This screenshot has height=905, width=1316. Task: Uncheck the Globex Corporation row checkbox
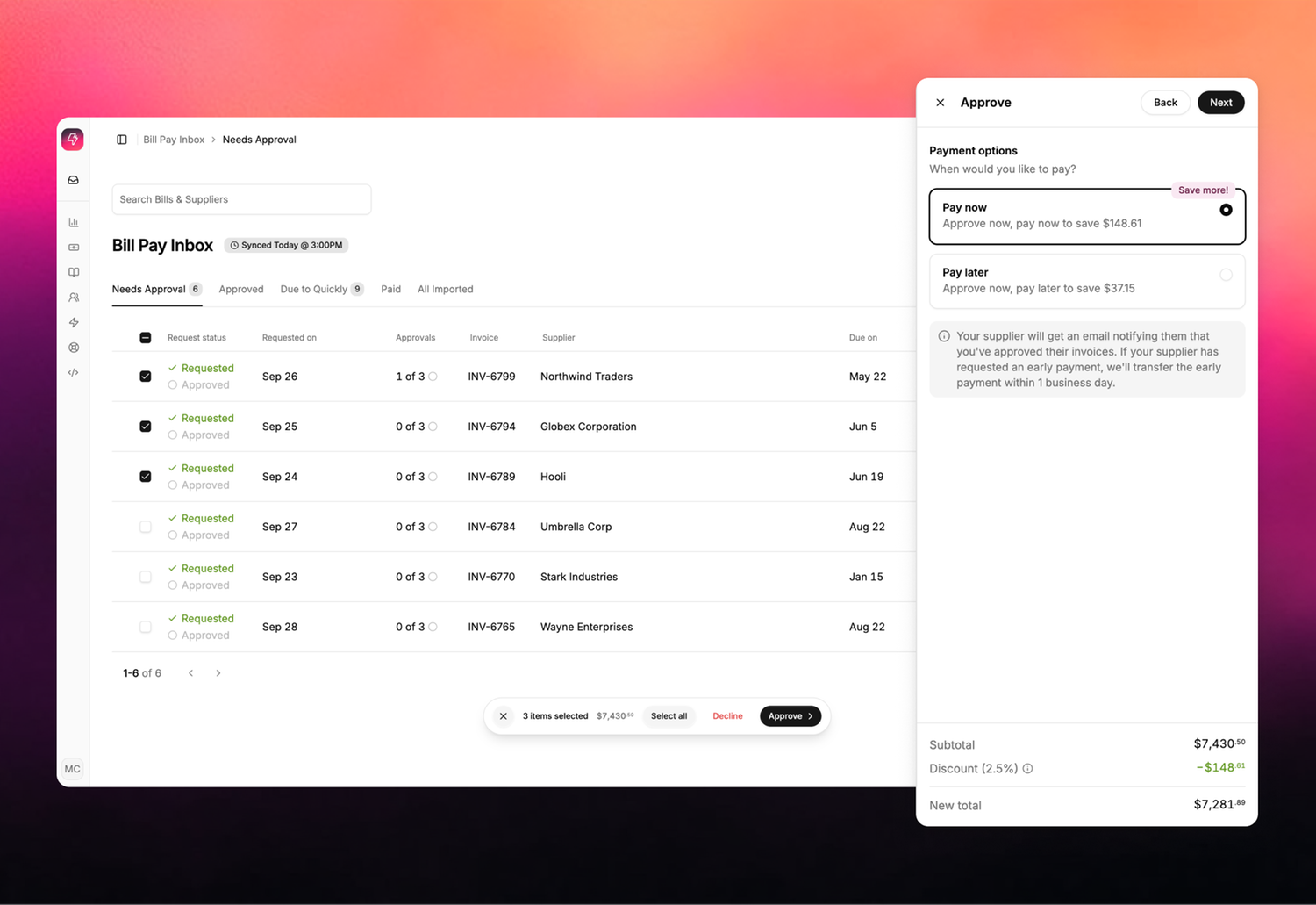pyautogui.click(x=146, y=427)
